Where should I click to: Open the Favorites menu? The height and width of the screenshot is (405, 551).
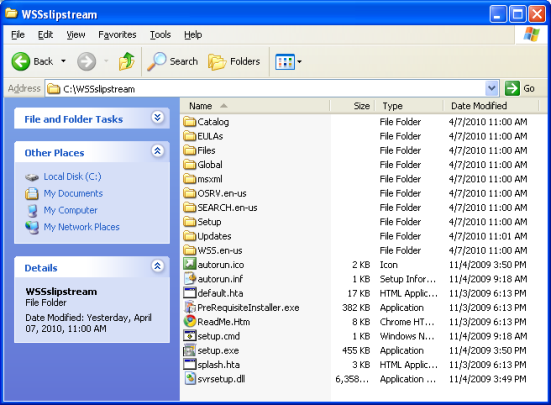pyautogui.click(x=117, y=35)
